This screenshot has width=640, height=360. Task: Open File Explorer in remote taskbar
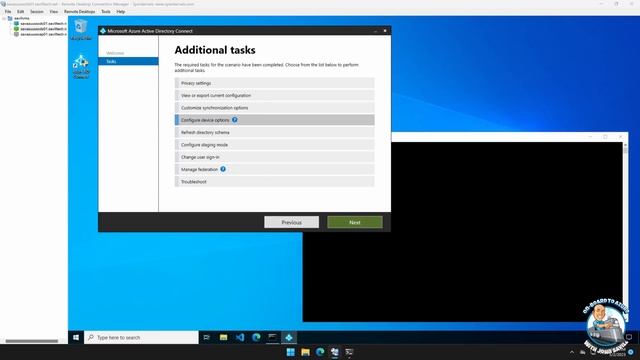pyautogui.click(x=223, y=337)
